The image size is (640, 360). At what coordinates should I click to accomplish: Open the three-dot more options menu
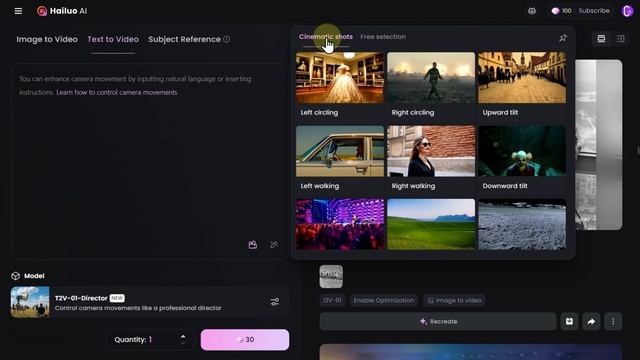(x=613, y=322)
